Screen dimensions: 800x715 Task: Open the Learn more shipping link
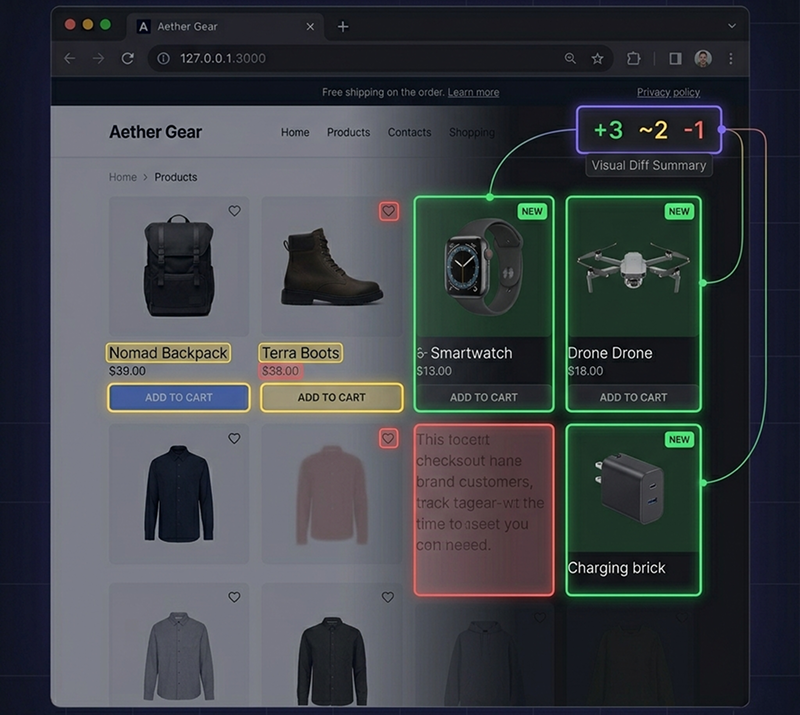tap(473, 92)
